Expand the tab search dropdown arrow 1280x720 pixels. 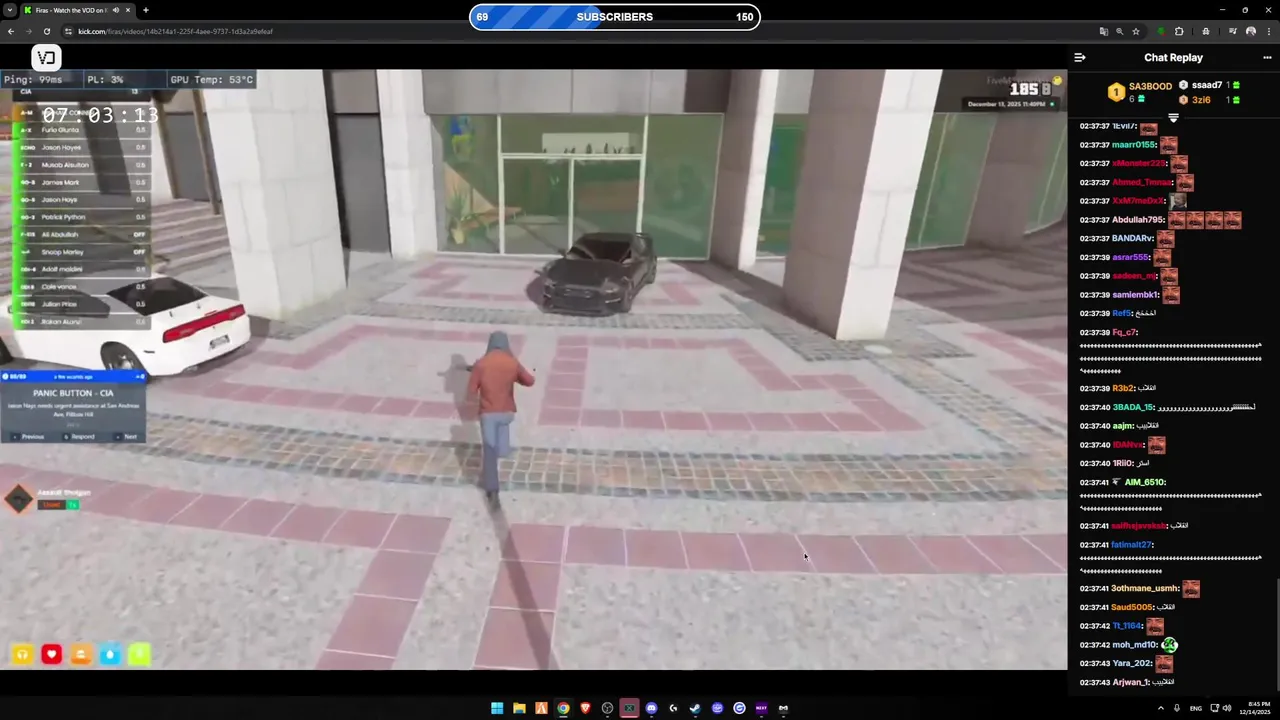click(x=9, y=10)
